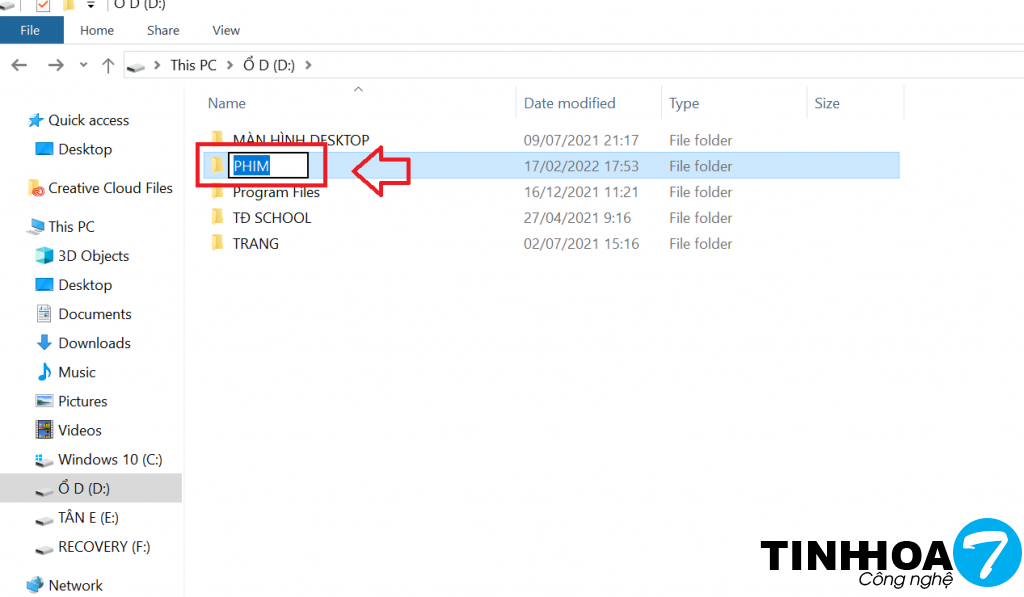Open the File menu tab
Image resolution: width=1024 pixels, height=597 pixels.
(x=30, y=30)
